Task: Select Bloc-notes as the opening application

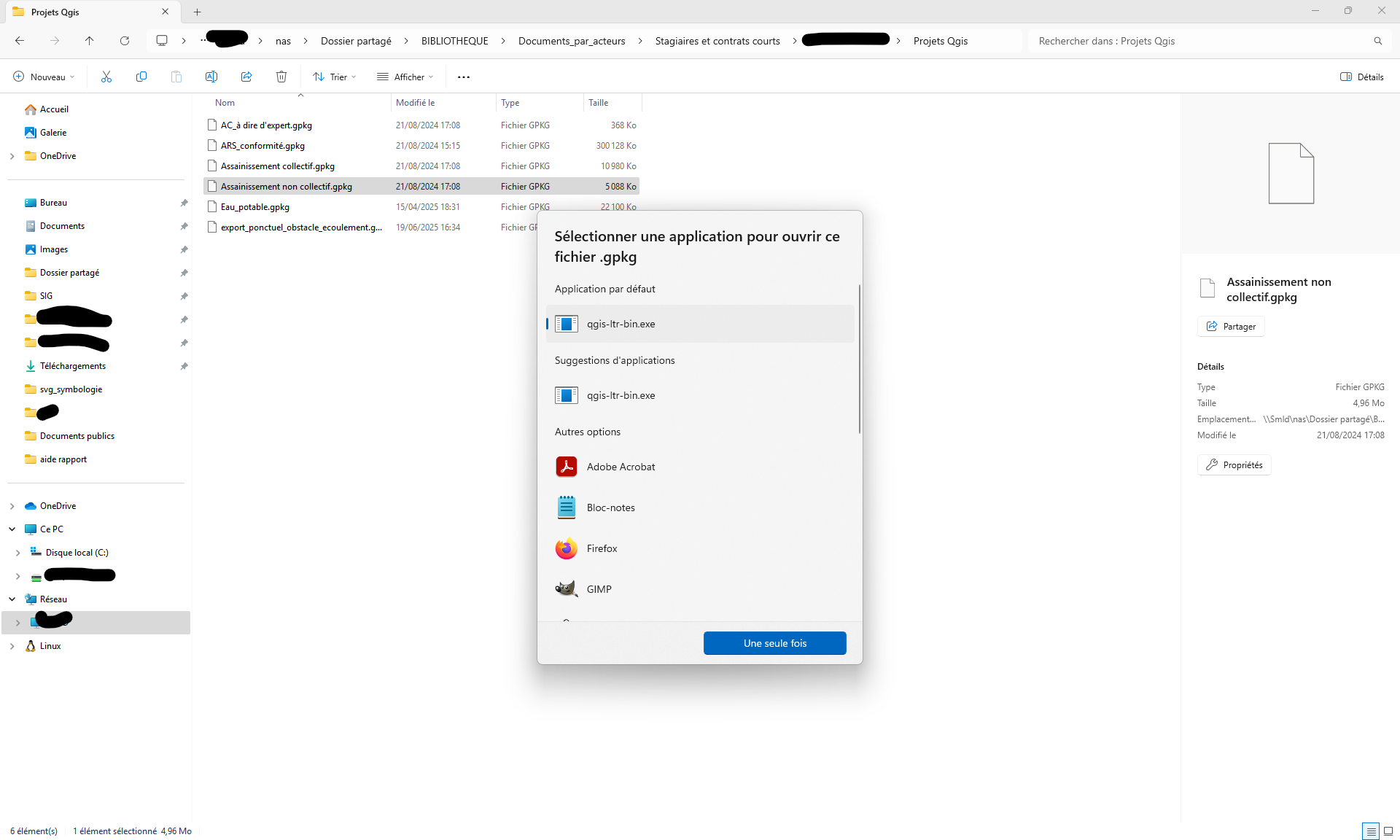Action: (x=610, y=507)
